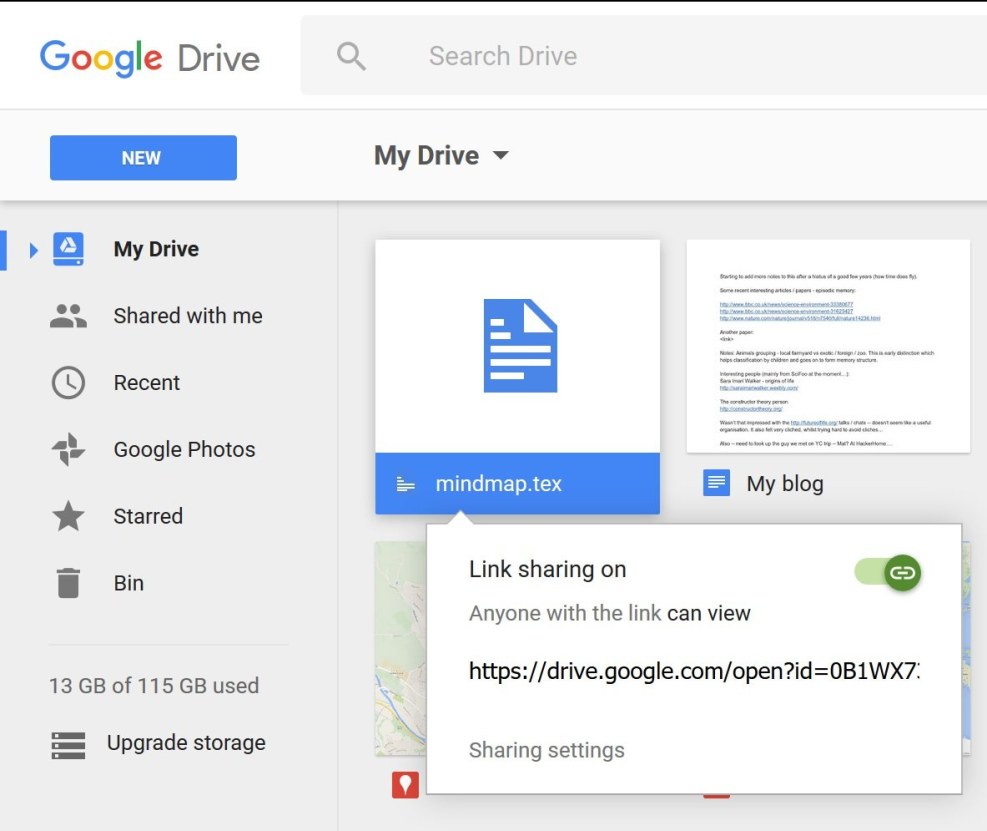Expand My Drive in the sidebar

coord(33,249)
